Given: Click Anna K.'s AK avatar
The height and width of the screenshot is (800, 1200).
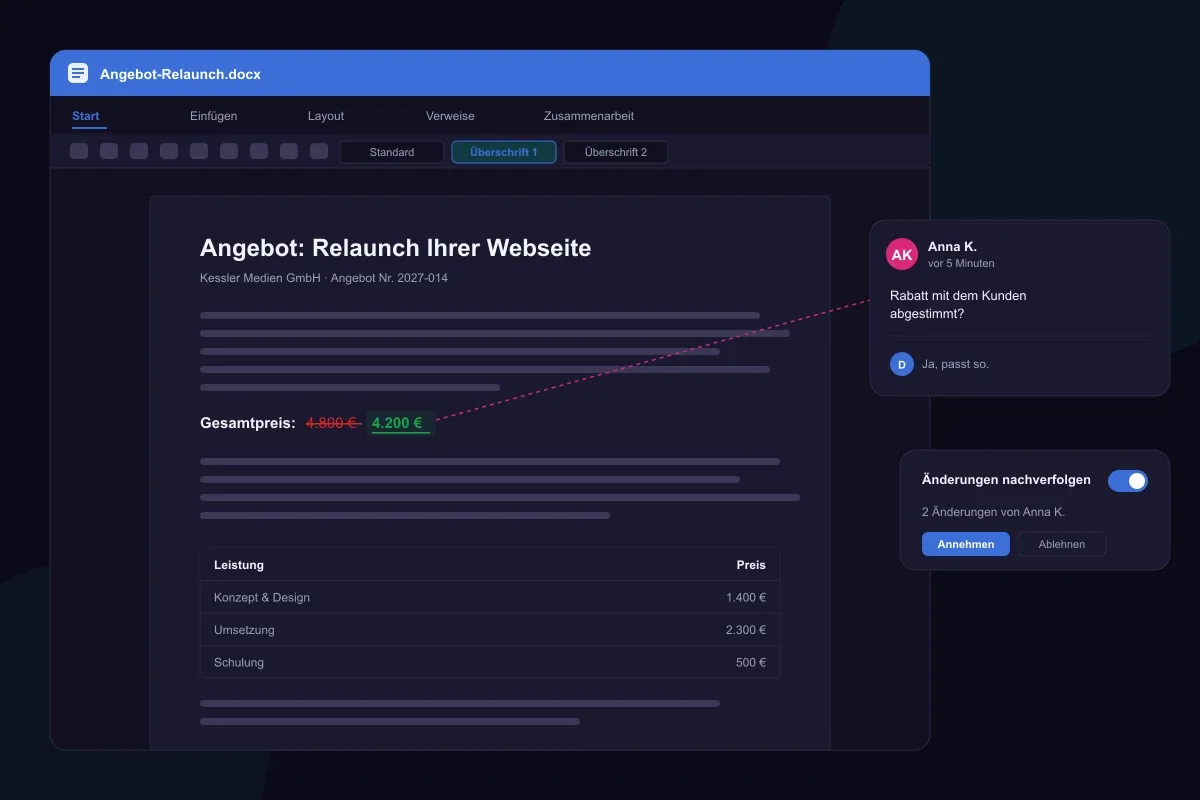Looking at the screenshot, I should point(902,254).
